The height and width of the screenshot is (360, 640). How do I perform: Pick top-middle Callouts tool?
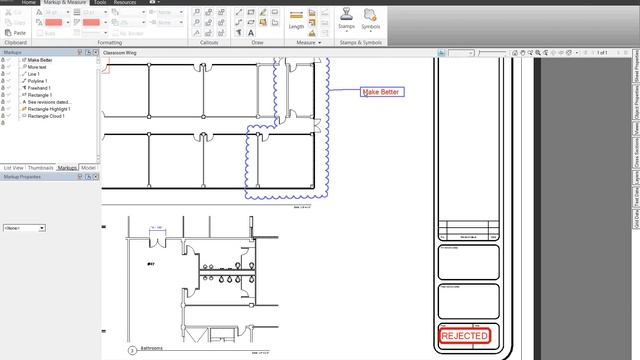(209, 12)
